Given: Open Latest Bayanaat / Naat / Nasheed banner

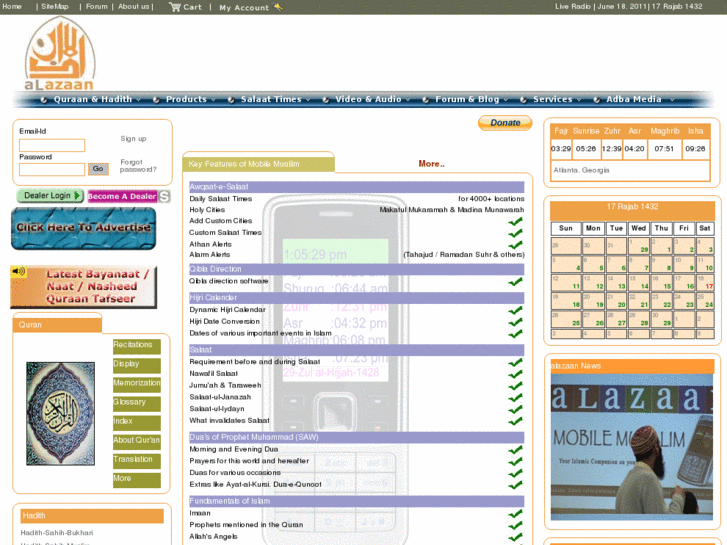Looking at the screenshot, I should point(83,287).
